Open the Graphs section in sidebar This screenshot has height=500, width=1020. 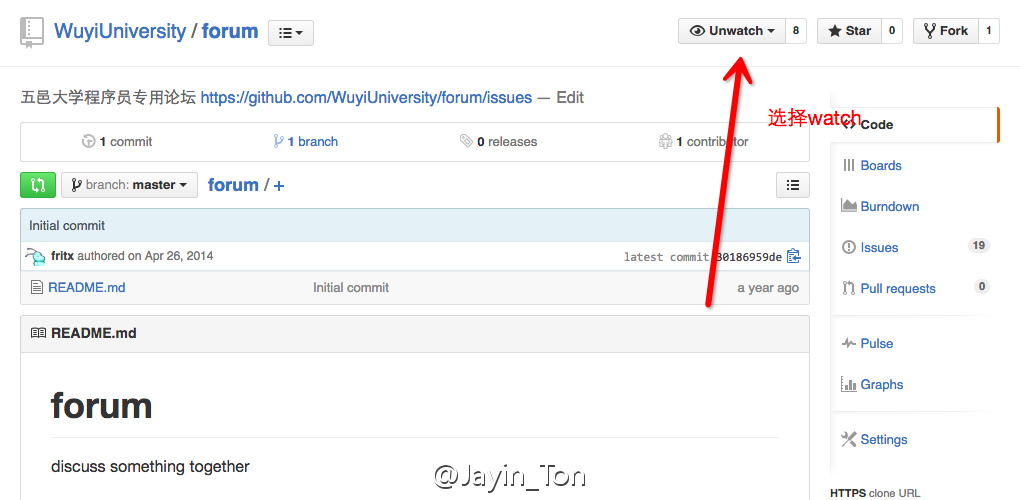(872, 384)
